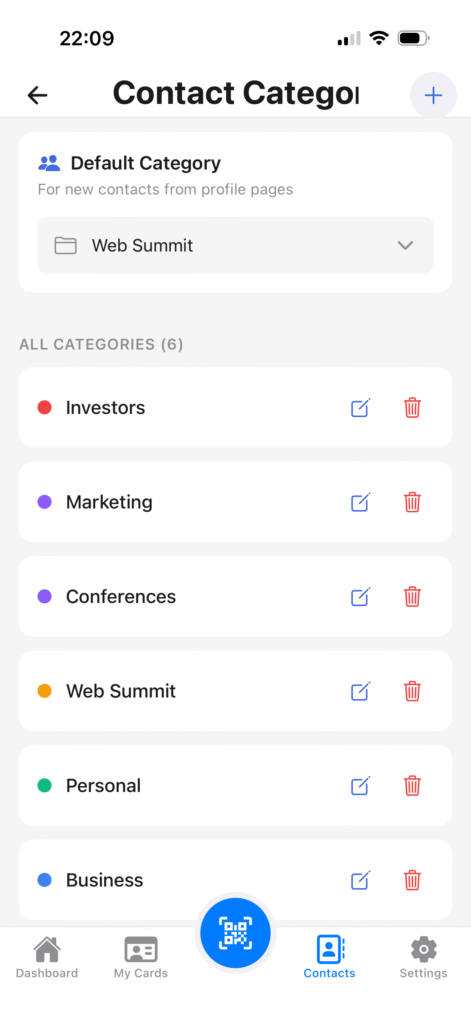
Task: Click the trash icon for Web Summit row
Action: click(x=412, y=691)
